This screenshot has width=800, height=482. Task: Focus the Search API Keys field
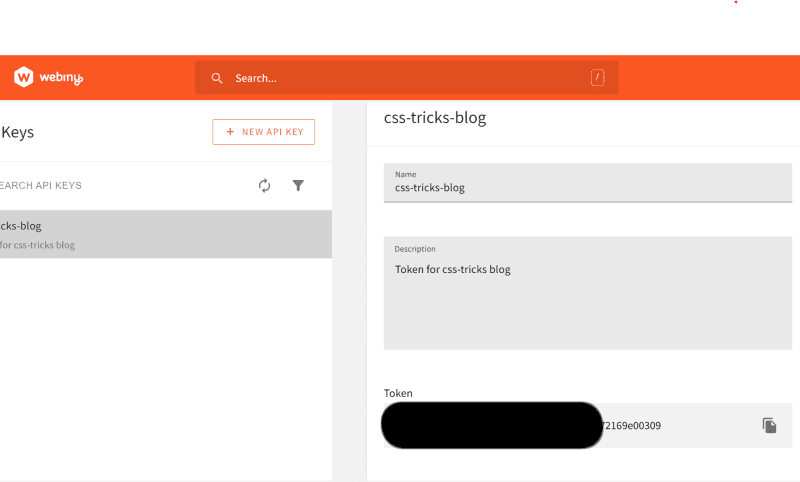(x=100, y=185)
